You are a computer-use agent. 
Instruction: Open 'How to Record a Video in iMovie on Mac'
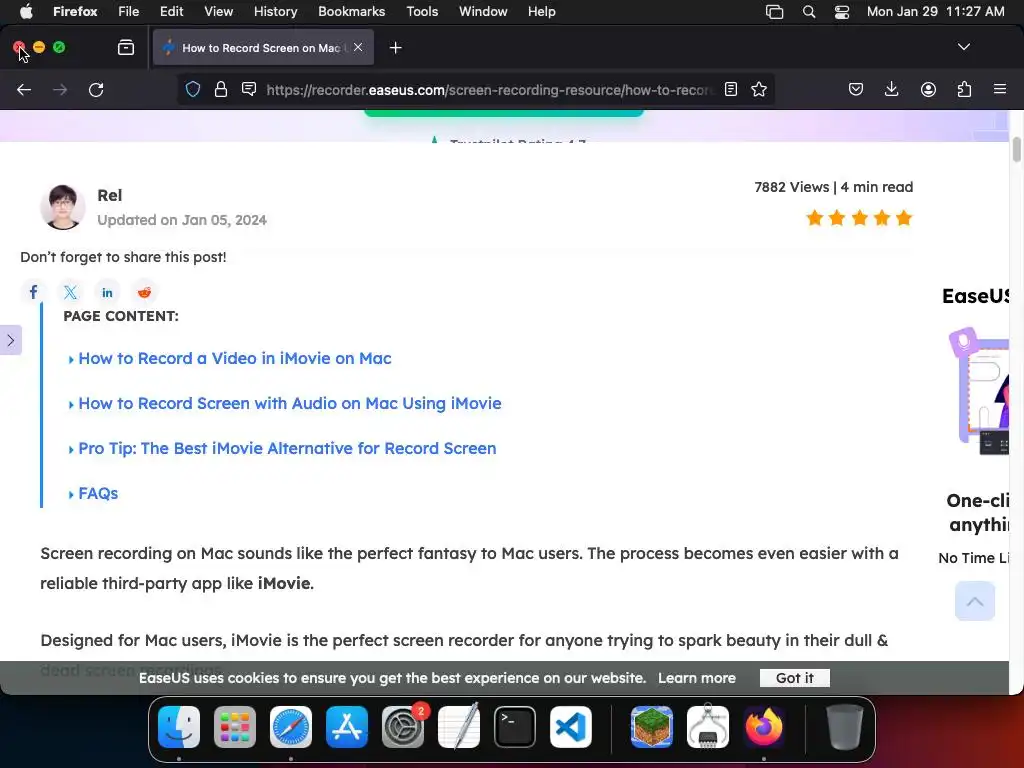pos(234,359)
